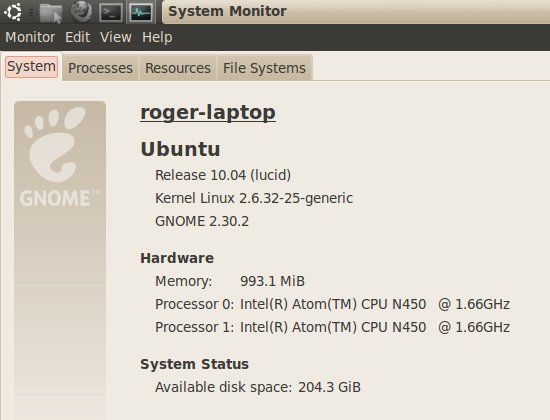Switch to the Processes tab

[x=100, y=68]
